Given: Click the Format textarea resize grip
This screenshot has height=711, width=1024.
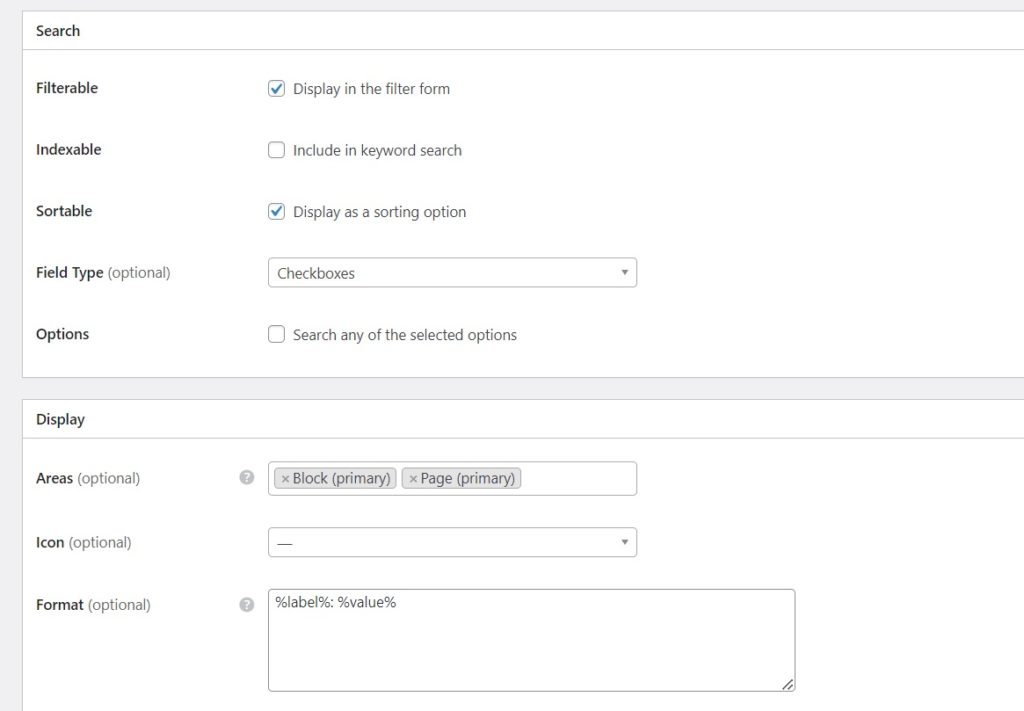Looking at the screenshot, I should tap(789, 684).
